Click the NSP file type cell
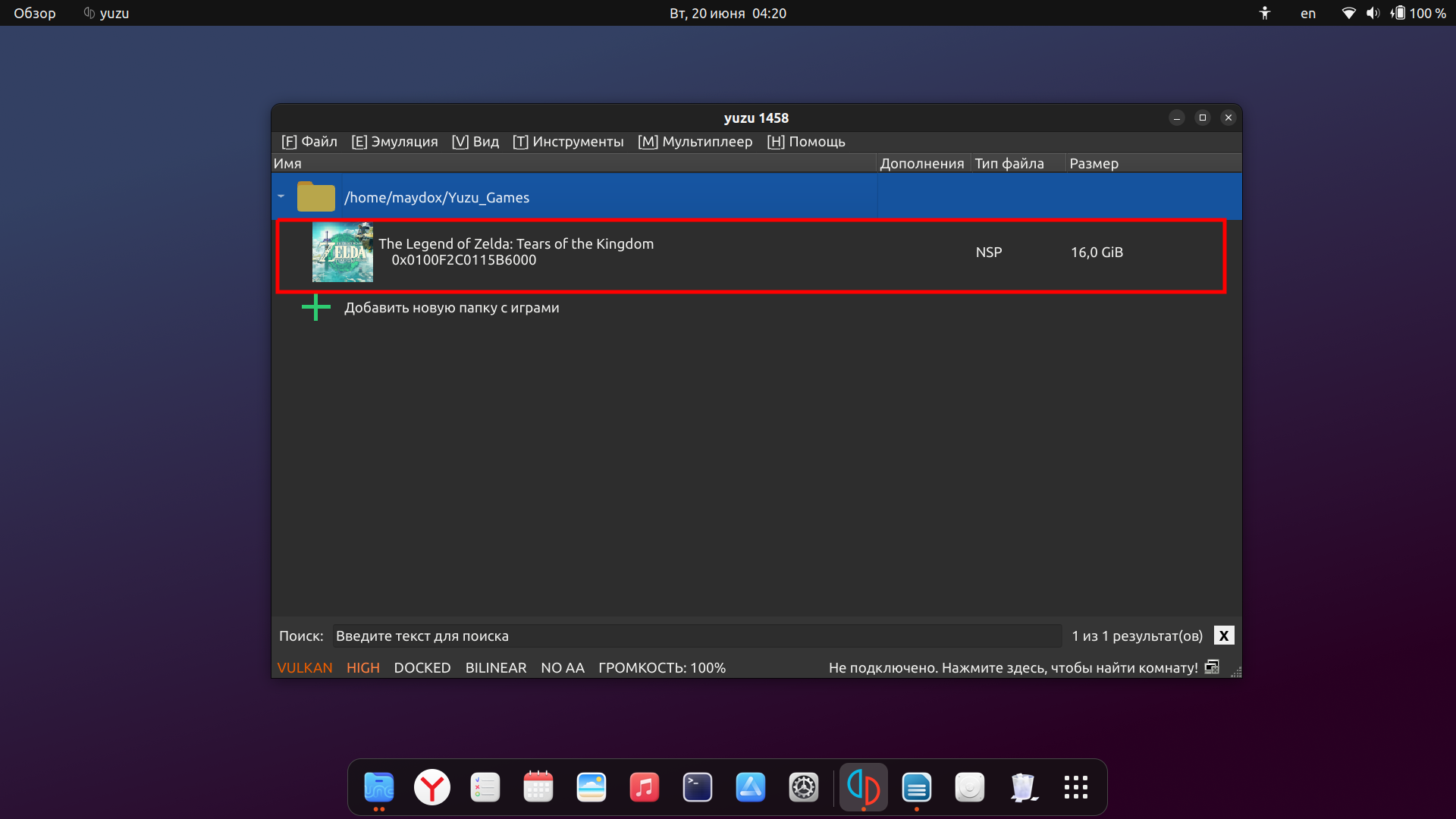 989,253
